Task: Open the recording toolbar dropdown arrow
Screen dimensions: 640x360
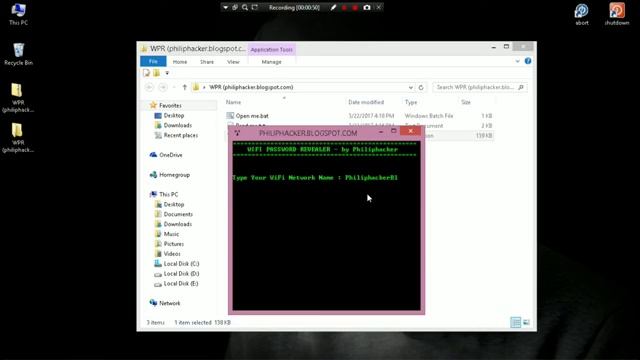Action: (225, 7)
